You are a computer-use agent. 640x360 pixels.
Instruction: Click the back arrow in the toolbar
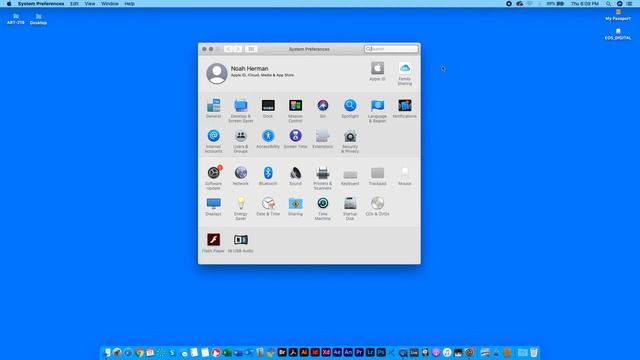[229, 49]
